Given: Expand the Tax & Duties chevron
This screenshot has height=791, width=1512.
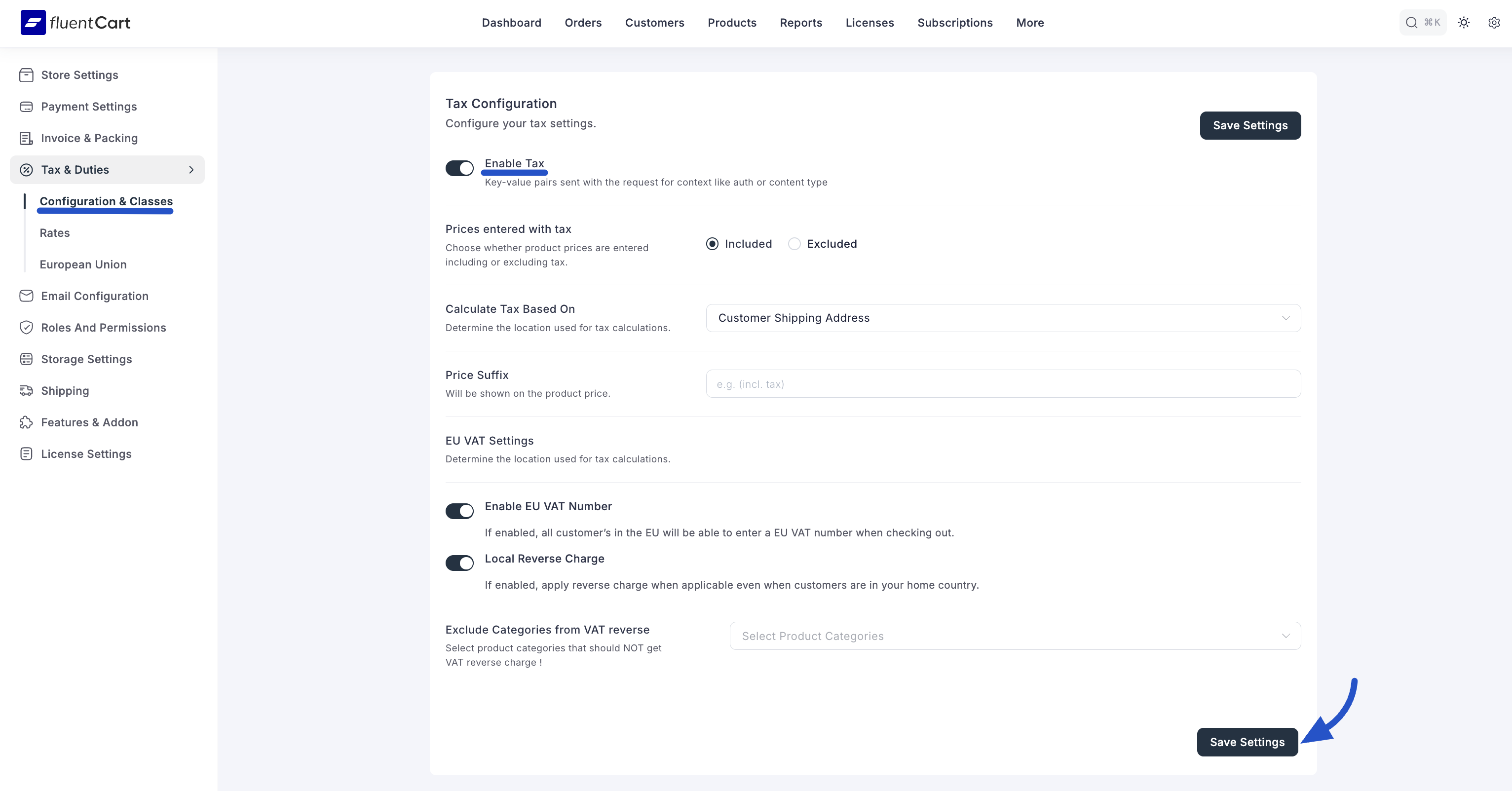Looking at the screenshot, I should [x=191, y=170].
